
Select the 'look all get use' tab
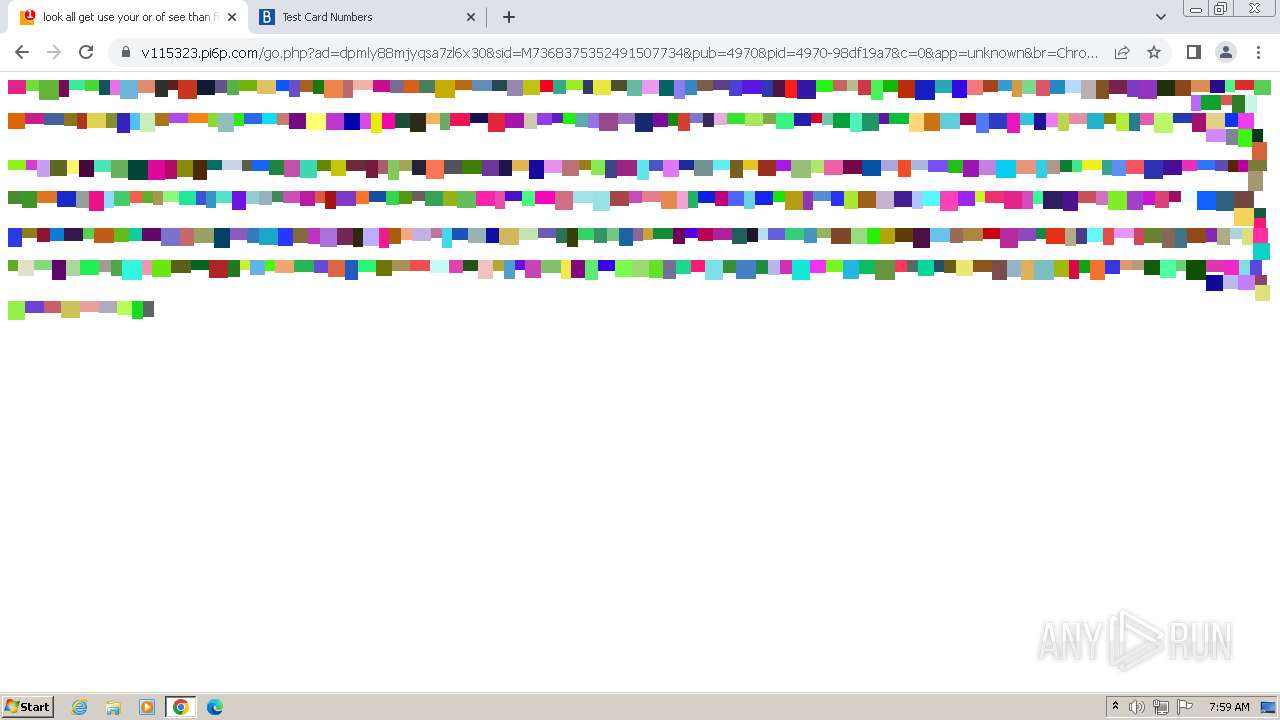tap(127, 17)
